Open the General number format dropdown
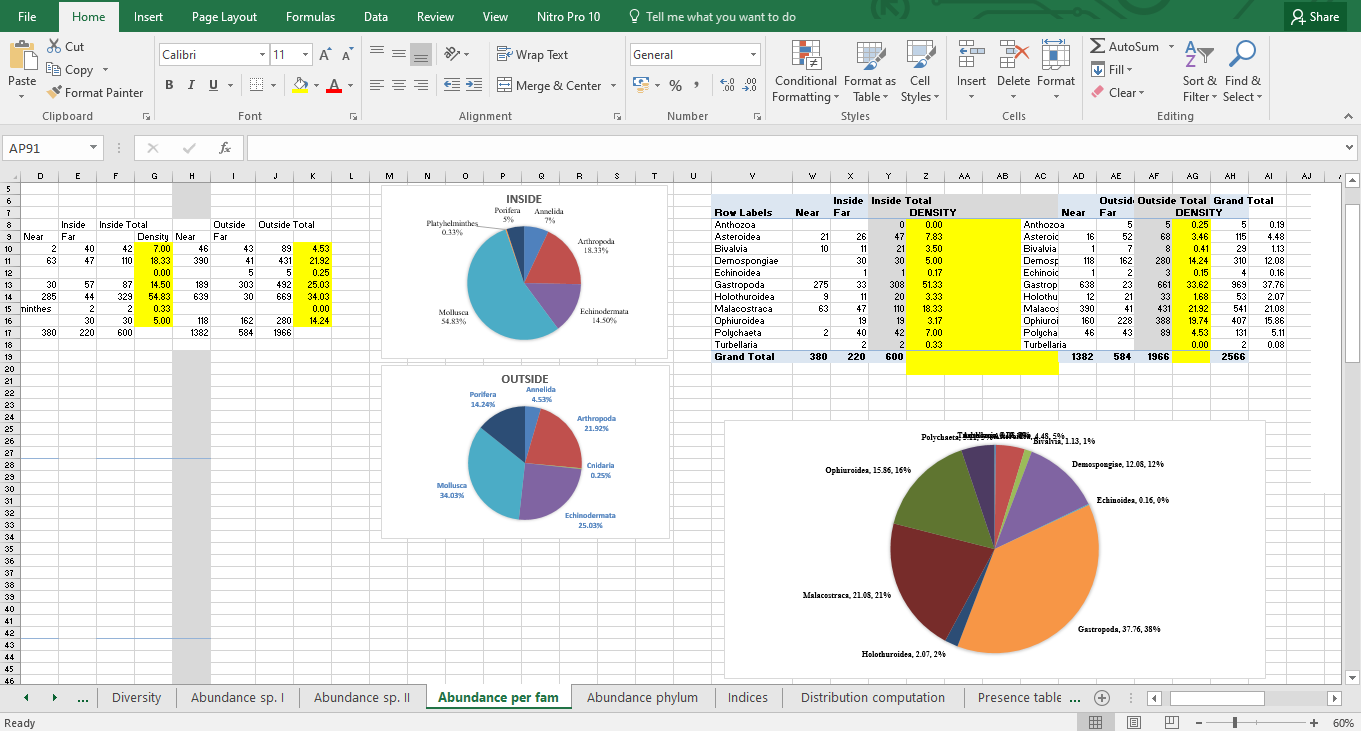Viewport: 1361px width, 731px height. tap(753, 55)
